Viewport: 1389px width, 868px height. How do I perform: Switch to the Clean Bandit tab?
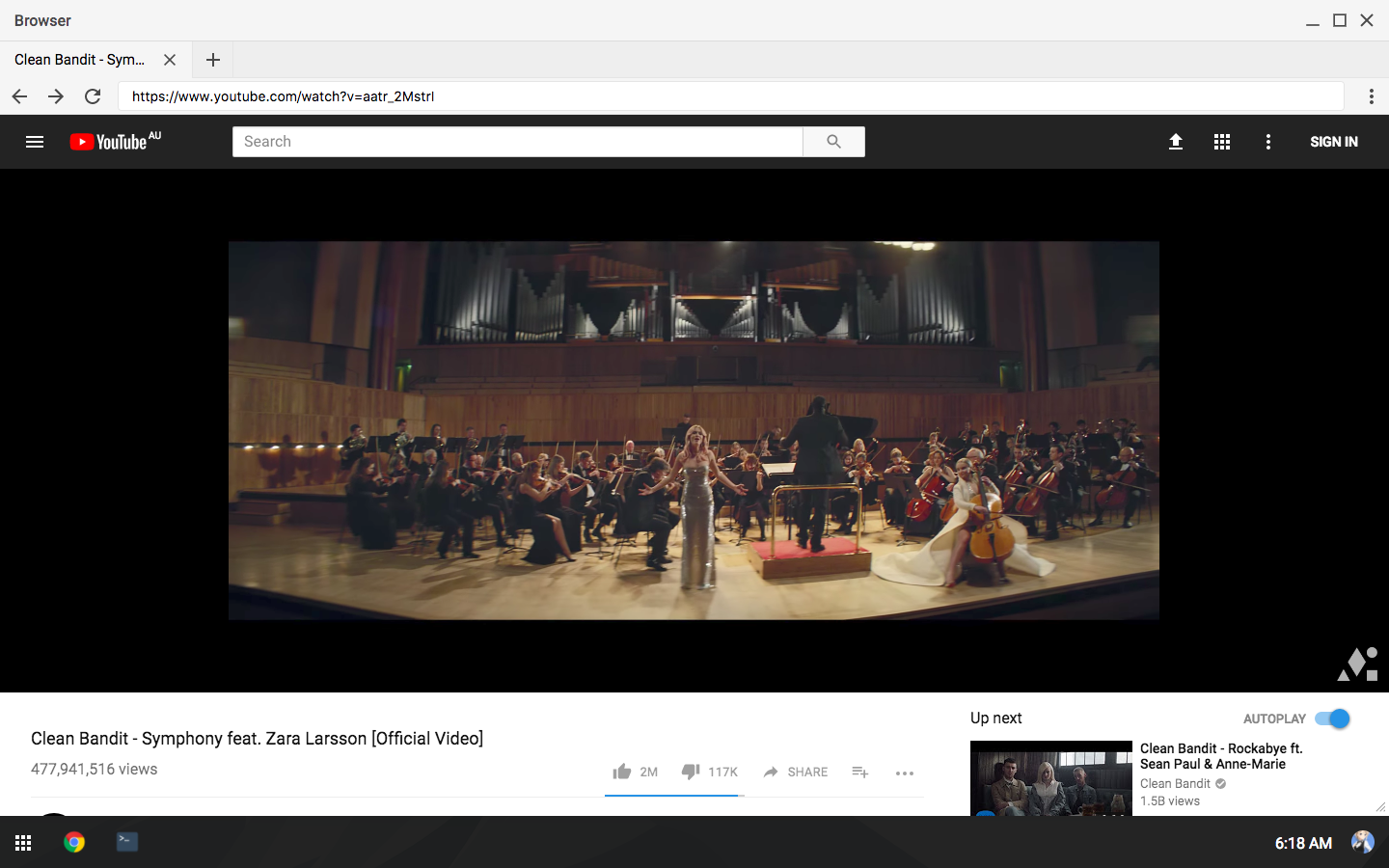81,60
